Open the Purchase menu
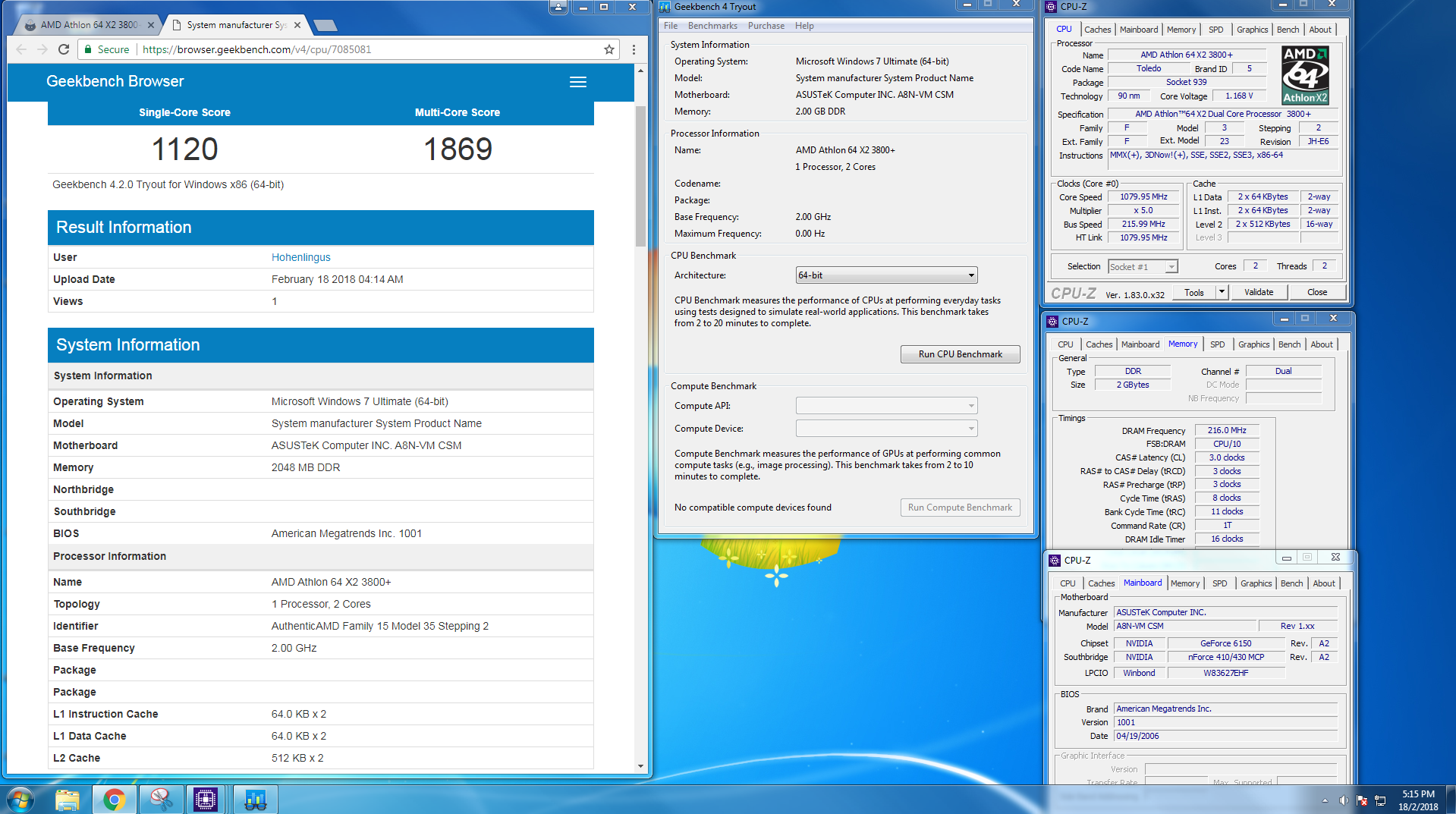The height and width of the screenshot is (814, 1456). point(766,26)
